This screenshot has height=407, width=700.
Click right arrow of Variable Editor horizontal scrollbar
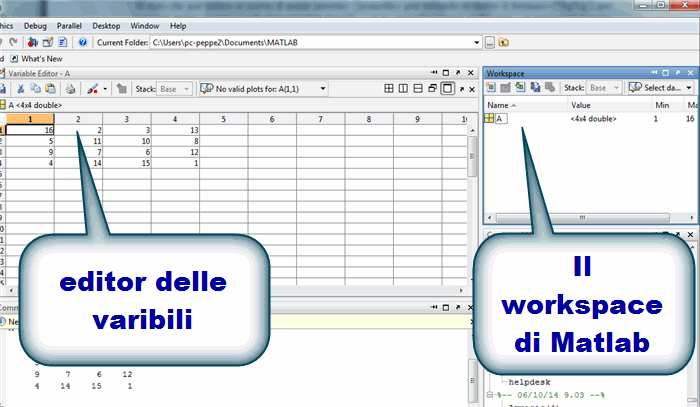pos(461,290)
